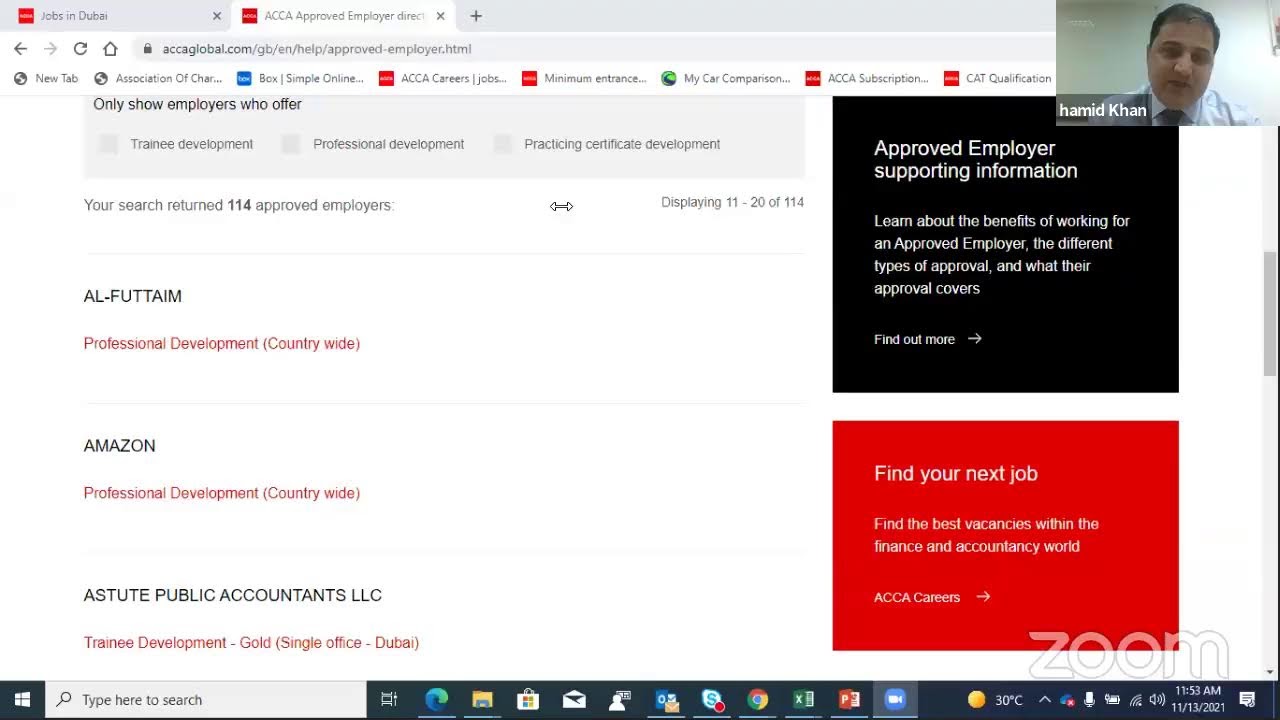1280x720 pixels.
Task: Open AL-FUTTAIM Professional Development link
Action: click(222, 343)
